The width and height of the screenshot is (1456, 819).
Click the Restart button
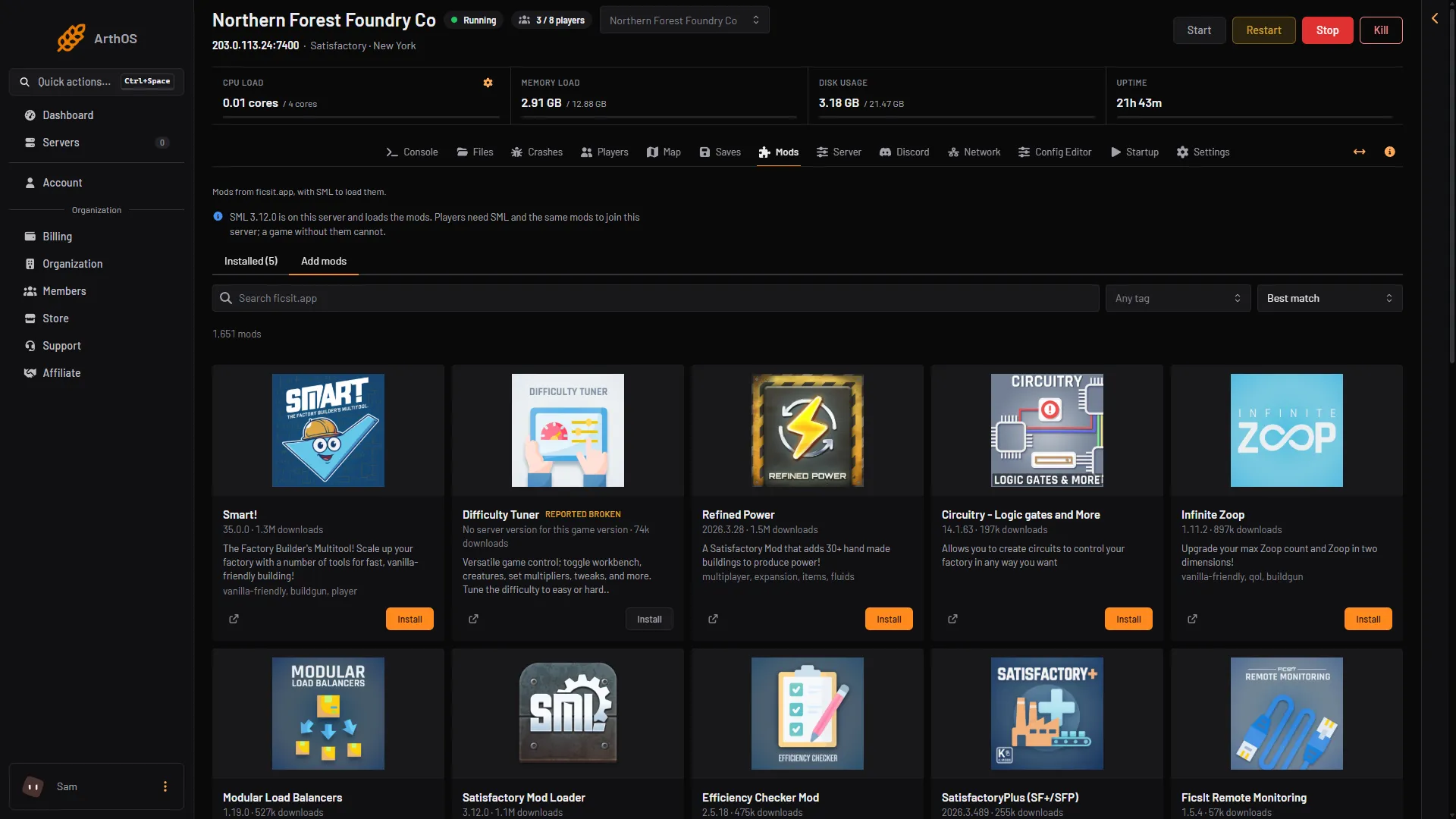pos(1263,30)
